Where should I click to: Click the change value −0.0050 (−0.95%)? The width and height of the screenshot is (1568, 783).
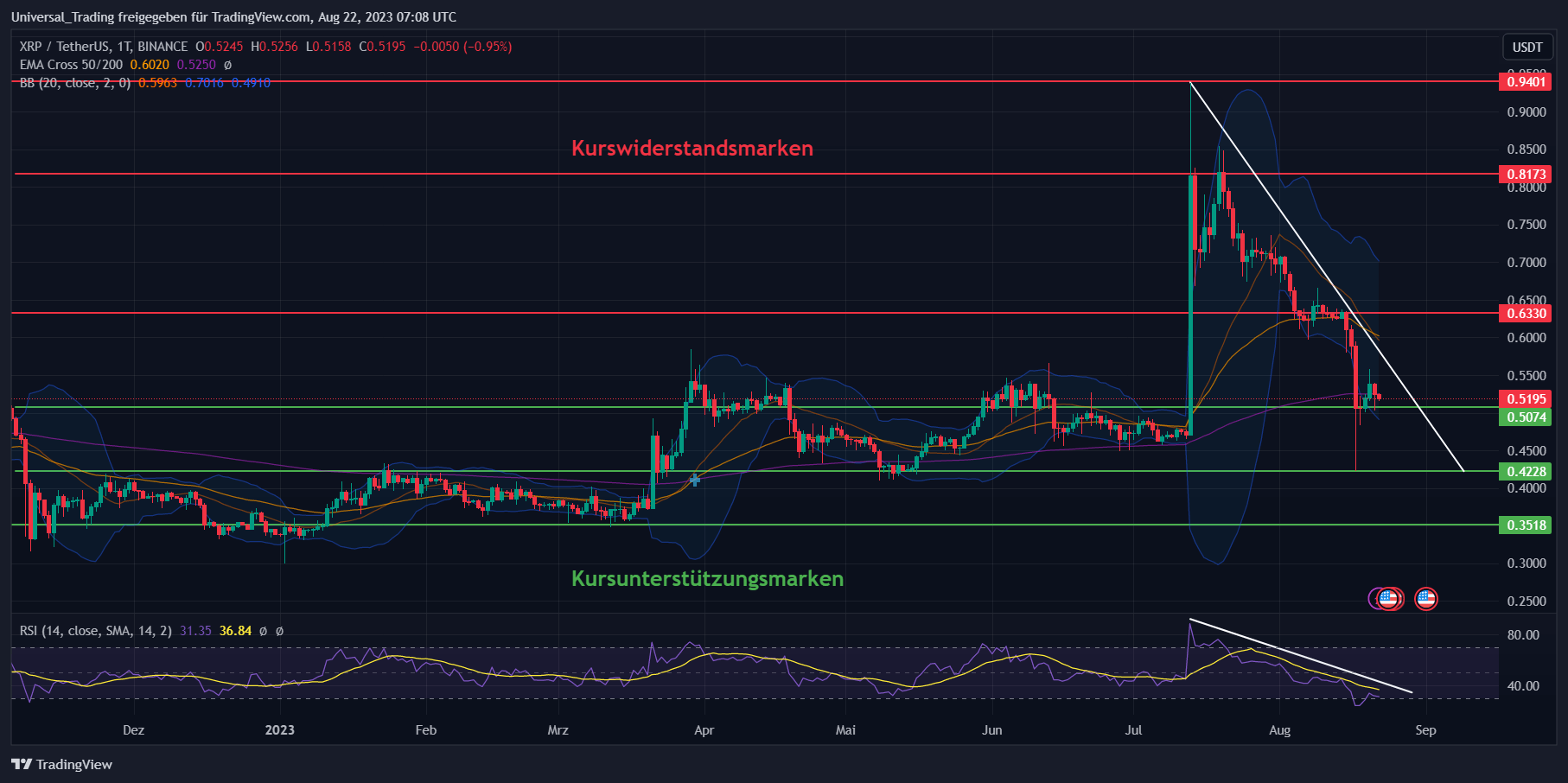click(462, 47)
